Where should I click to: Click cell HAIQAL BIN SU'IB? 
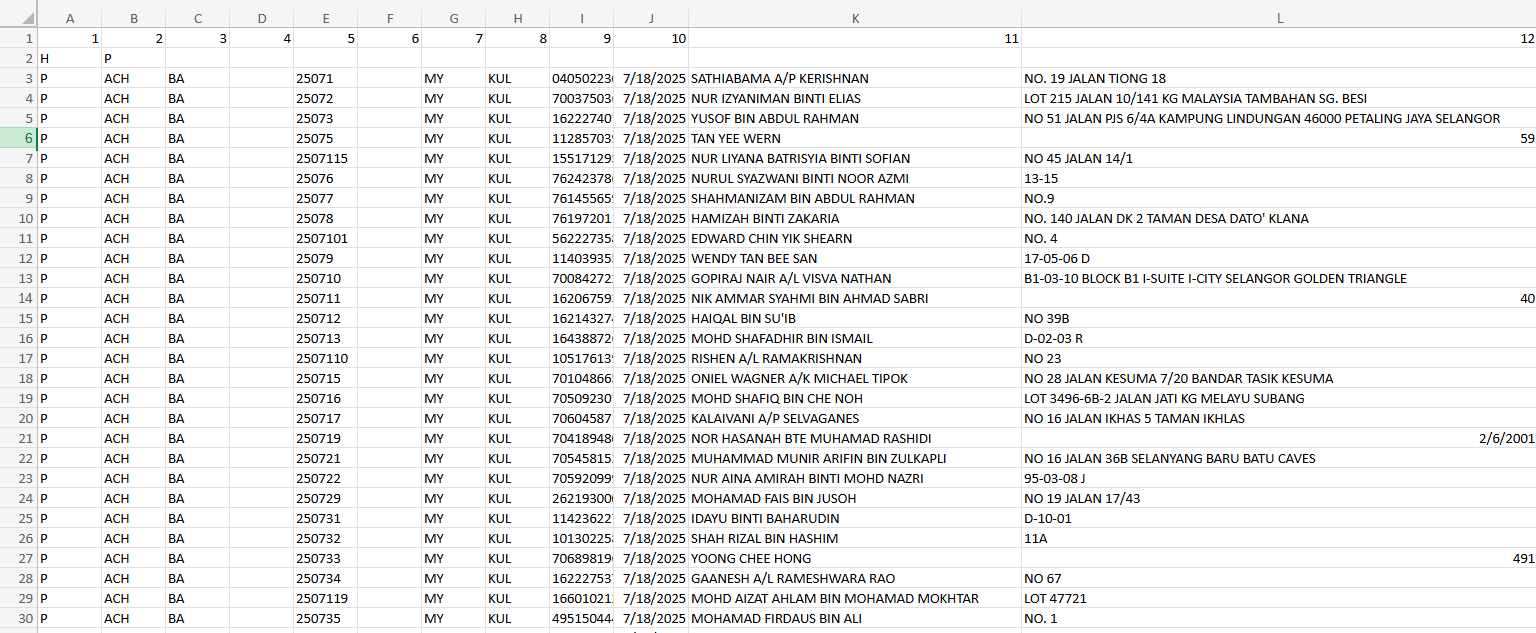(855, 318)
